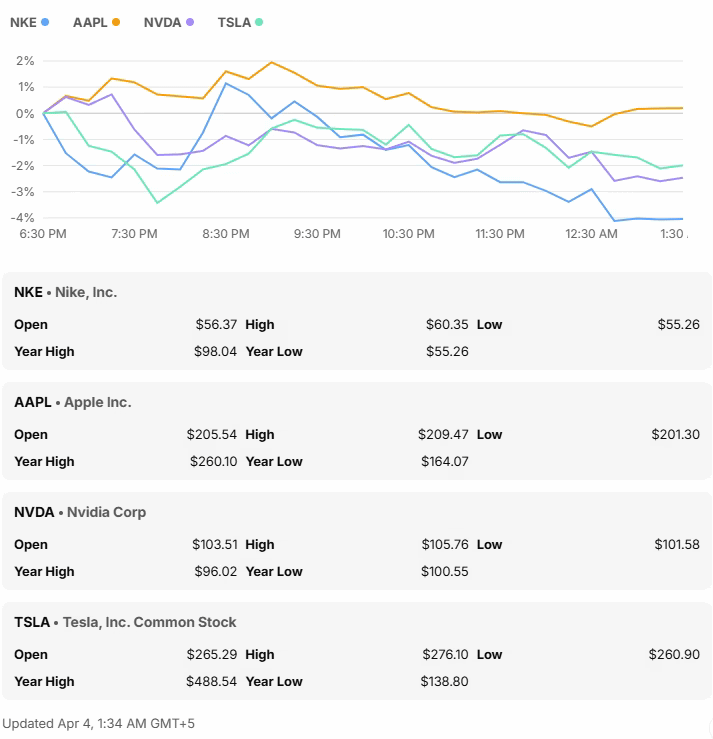
Task: Click the TSLA legend label
Action: click(x=234, y=23)
